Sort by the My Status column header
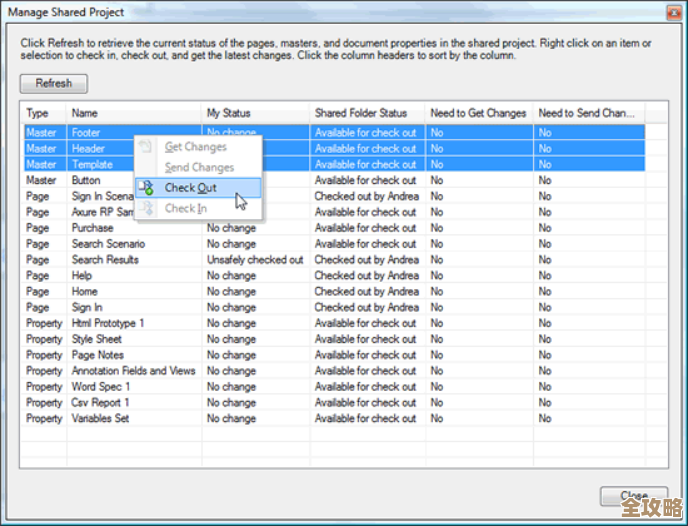 click(x=254, y=113)
